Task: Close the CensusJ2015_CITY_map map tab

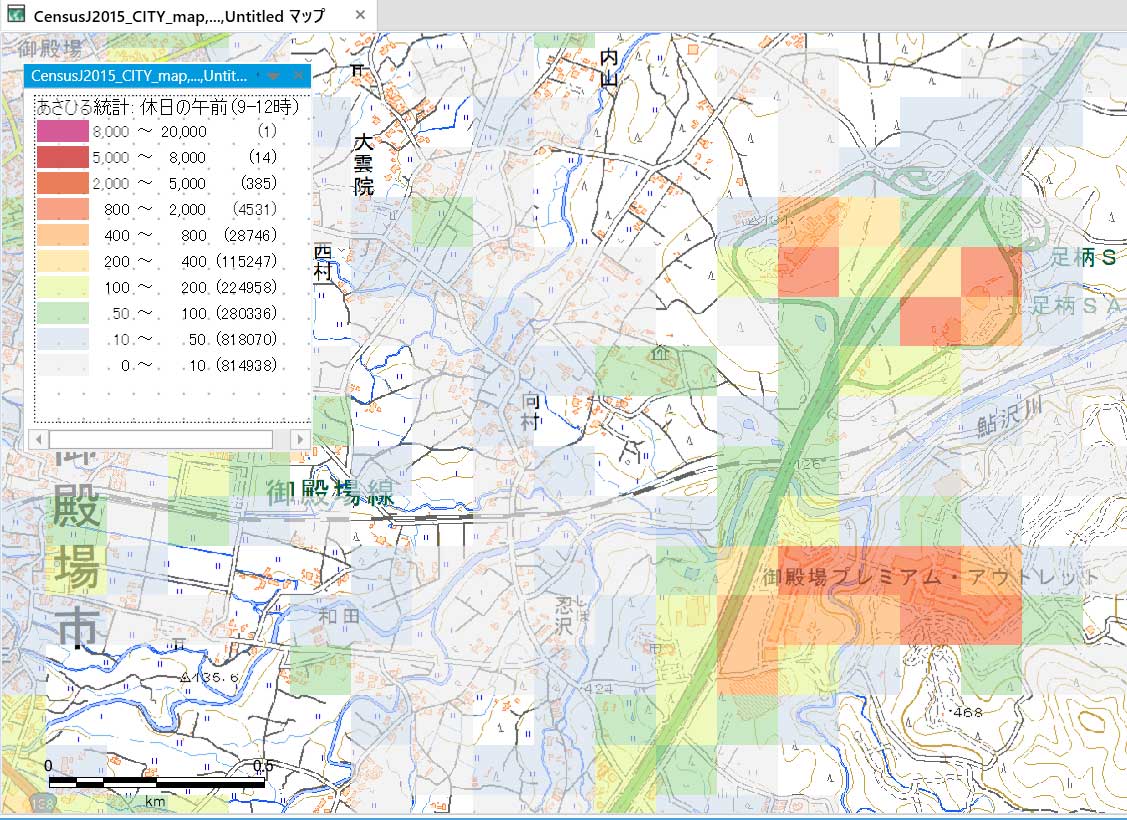Action: tap(360, 16)
